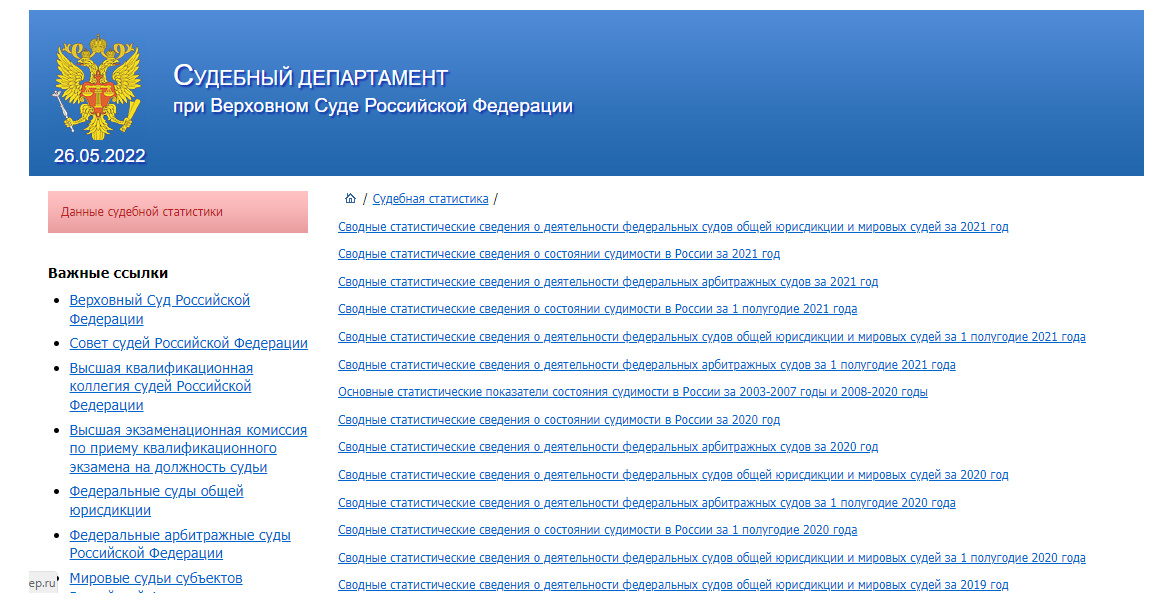Open общей юрисдикции statistics 1 полугодие 2021 года
Image resolution: width=1174 pixels, height=603 pixels.
coord(711,337)
